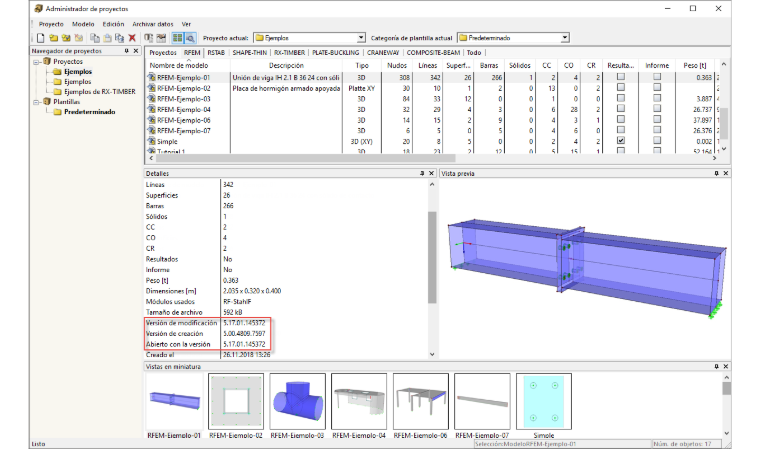
Task: Open the Archivar datos menu
Action: (153, 24)
